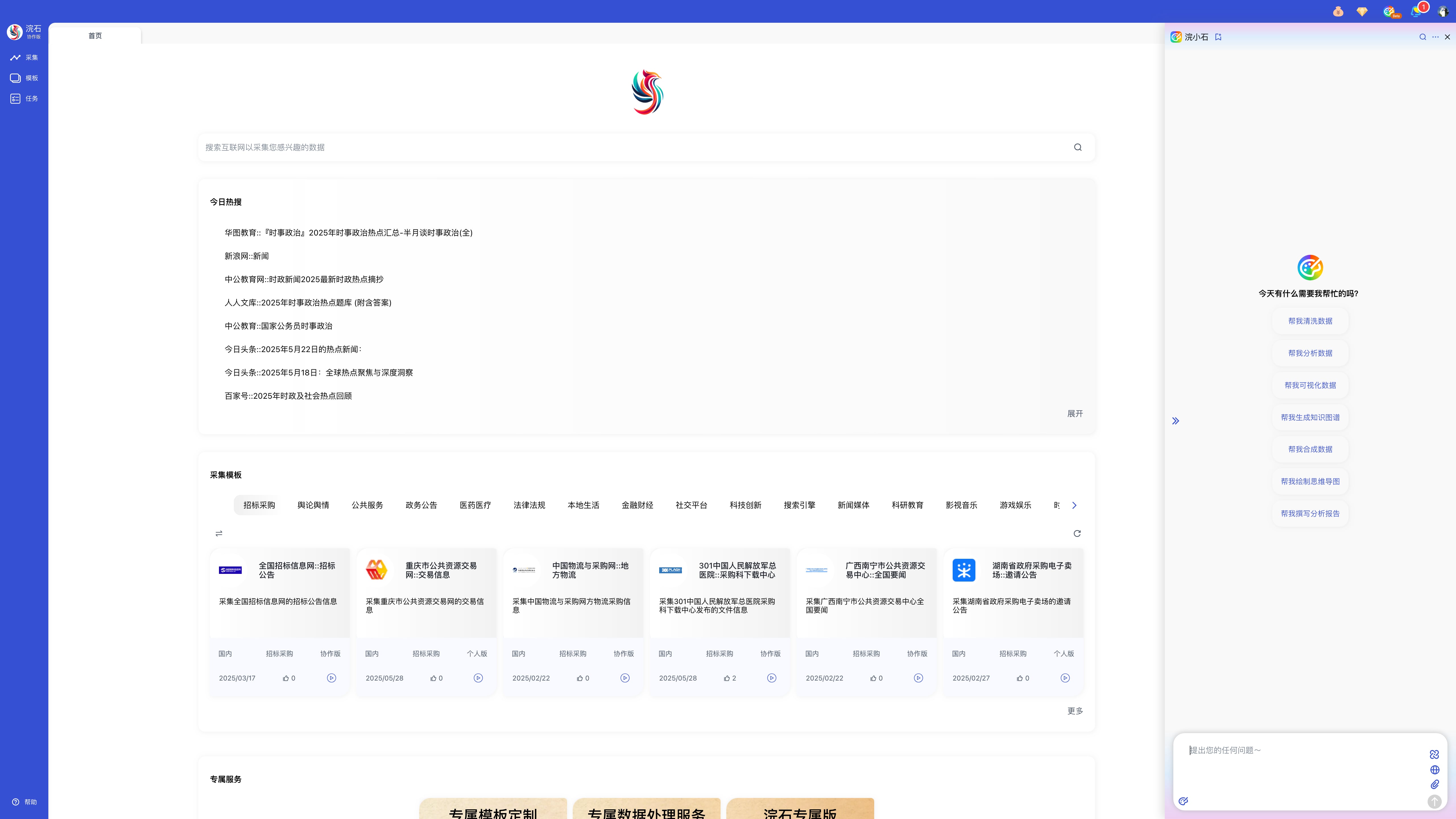Click the diamond membership icon
Image resolution: width=1456 pixels, height=819 pixels.
pyautogui.click(x=1362, y=11)
